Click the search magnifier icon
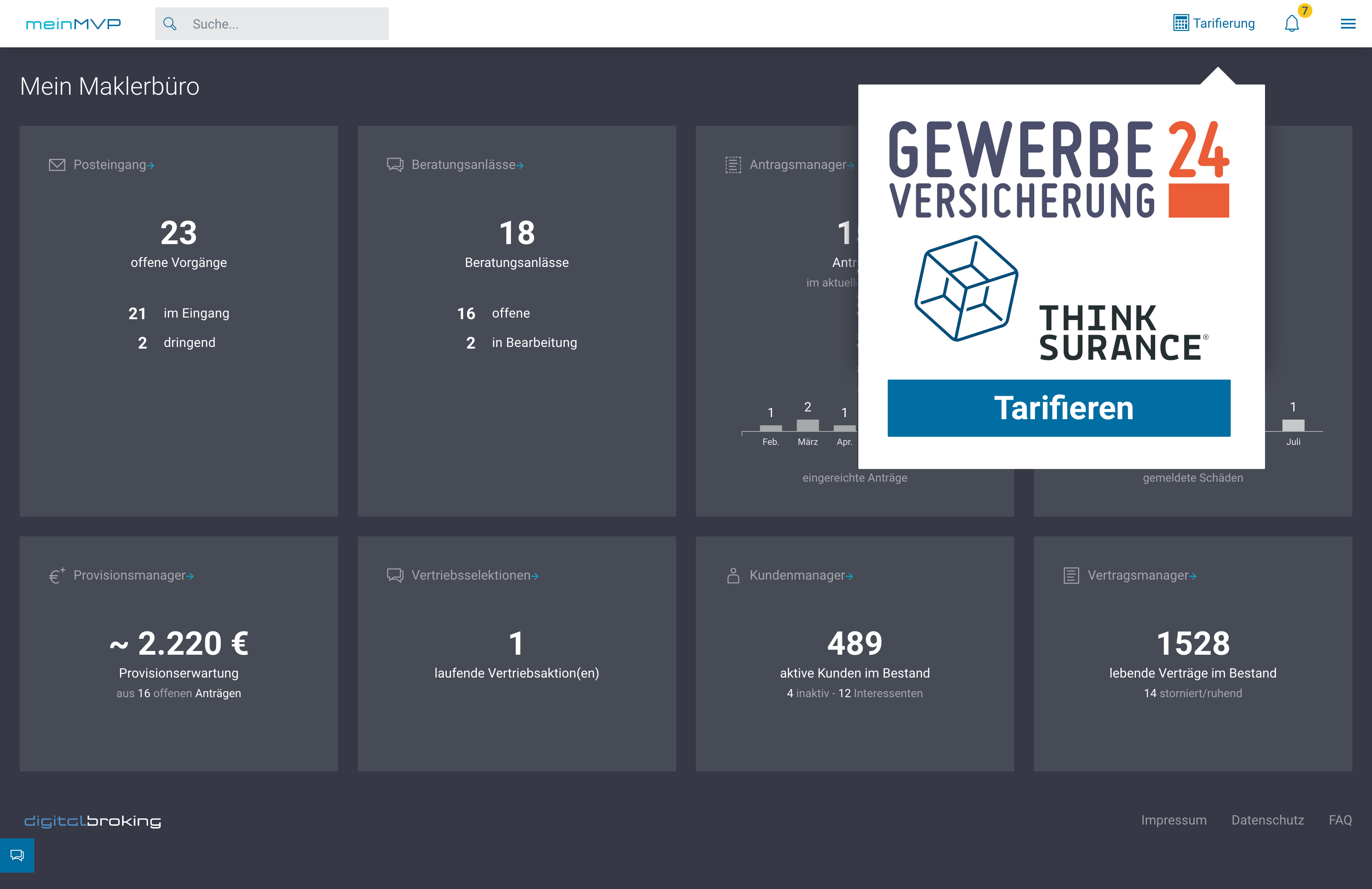The image size is (1372, 889). click(x=169, y=24)
